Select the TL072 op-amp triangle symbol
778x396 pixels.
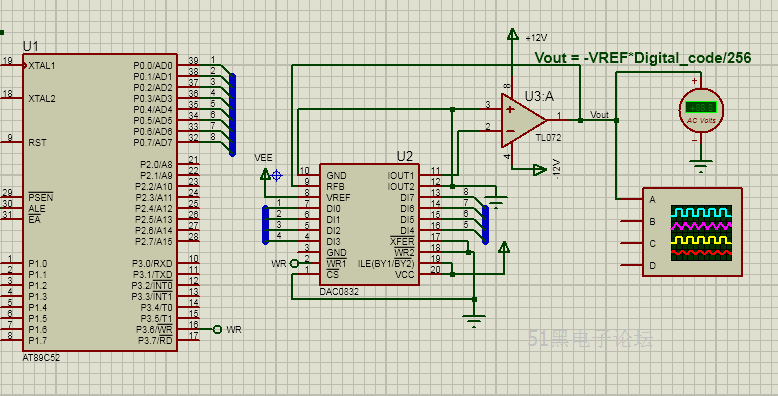523,120
